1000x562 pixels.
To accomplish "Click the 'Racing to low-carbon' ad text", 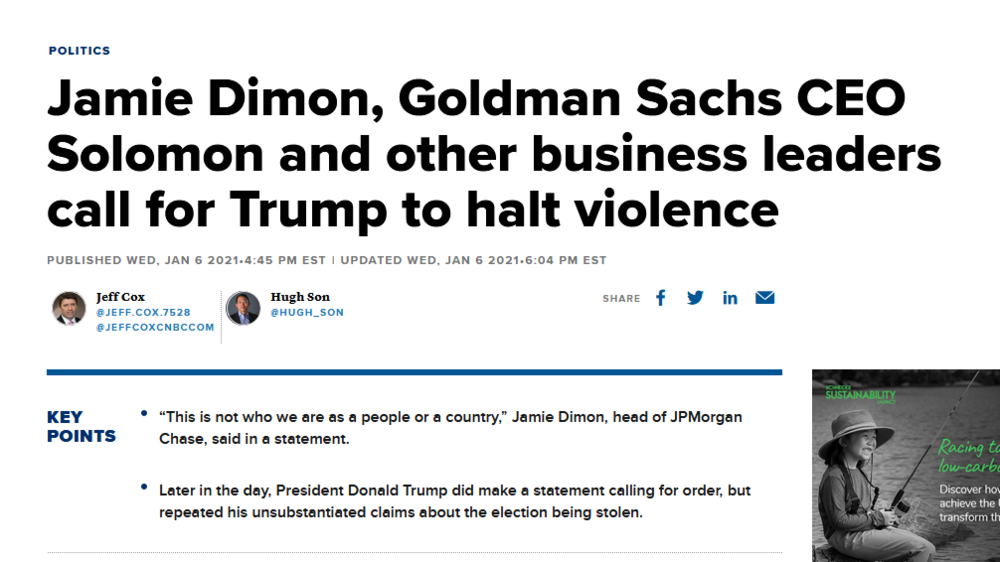I will [968, 456].
